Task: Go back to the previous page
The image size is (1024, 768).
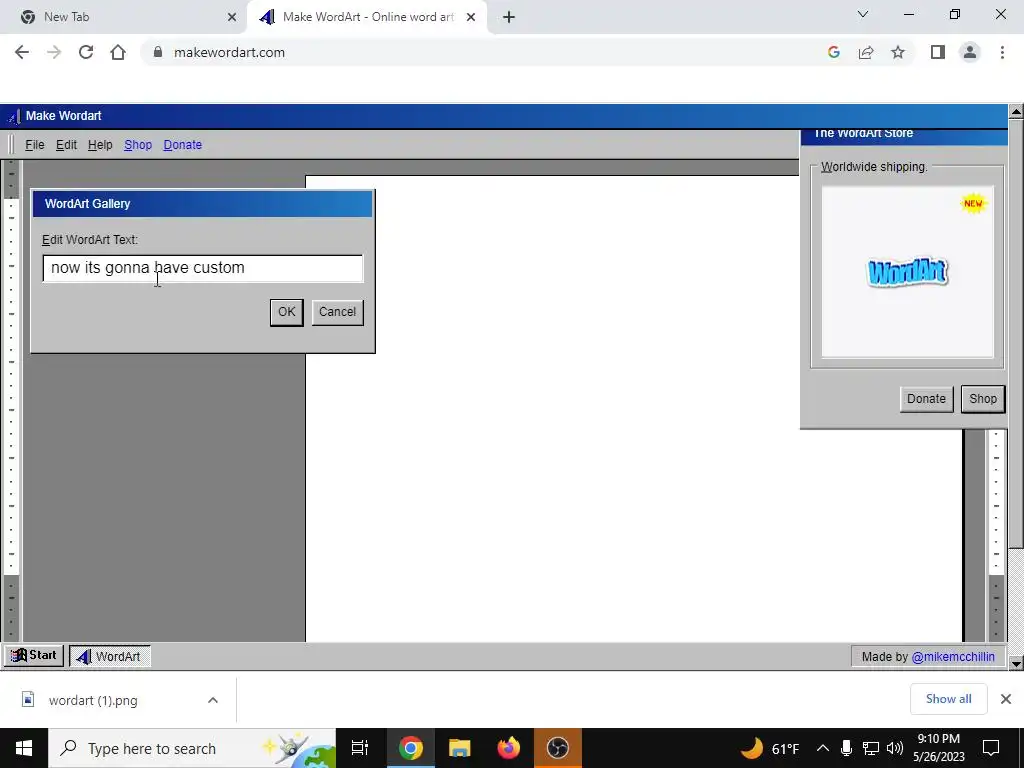Action: pyautogui.click(x=22, y=52)
